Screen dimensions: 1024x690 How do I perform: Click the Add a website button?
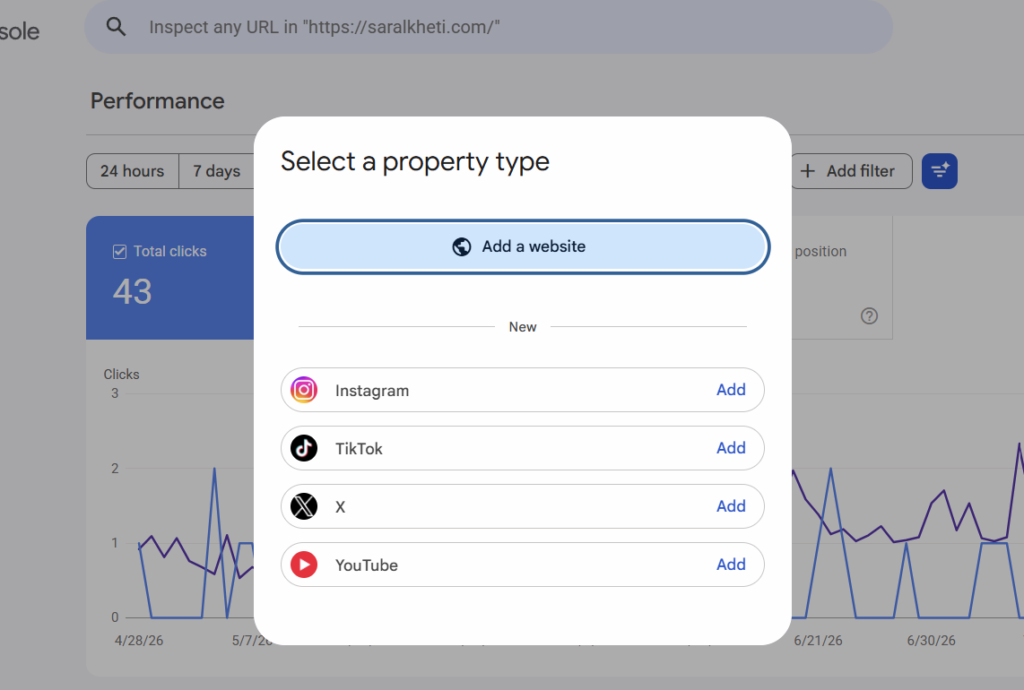(x=522, y=247)
